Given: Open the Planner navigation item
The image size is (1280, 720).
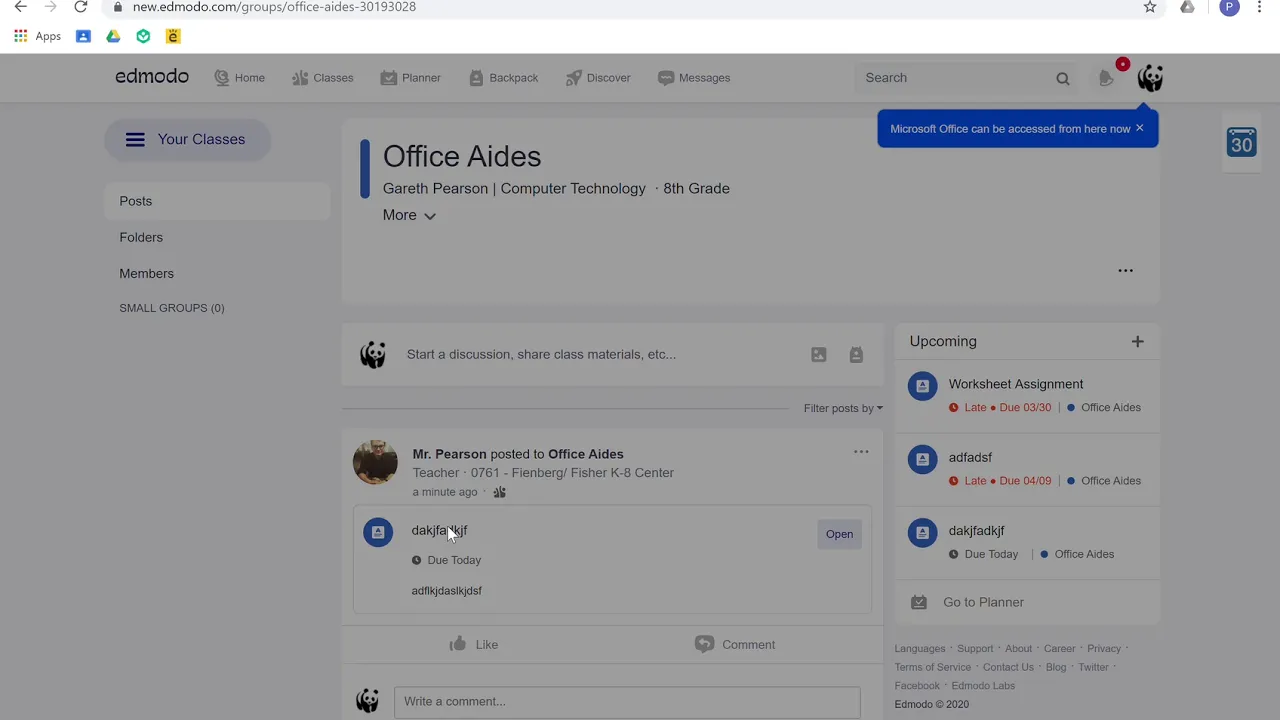Looking at the screenshot, I should click(x=410, y=78).
